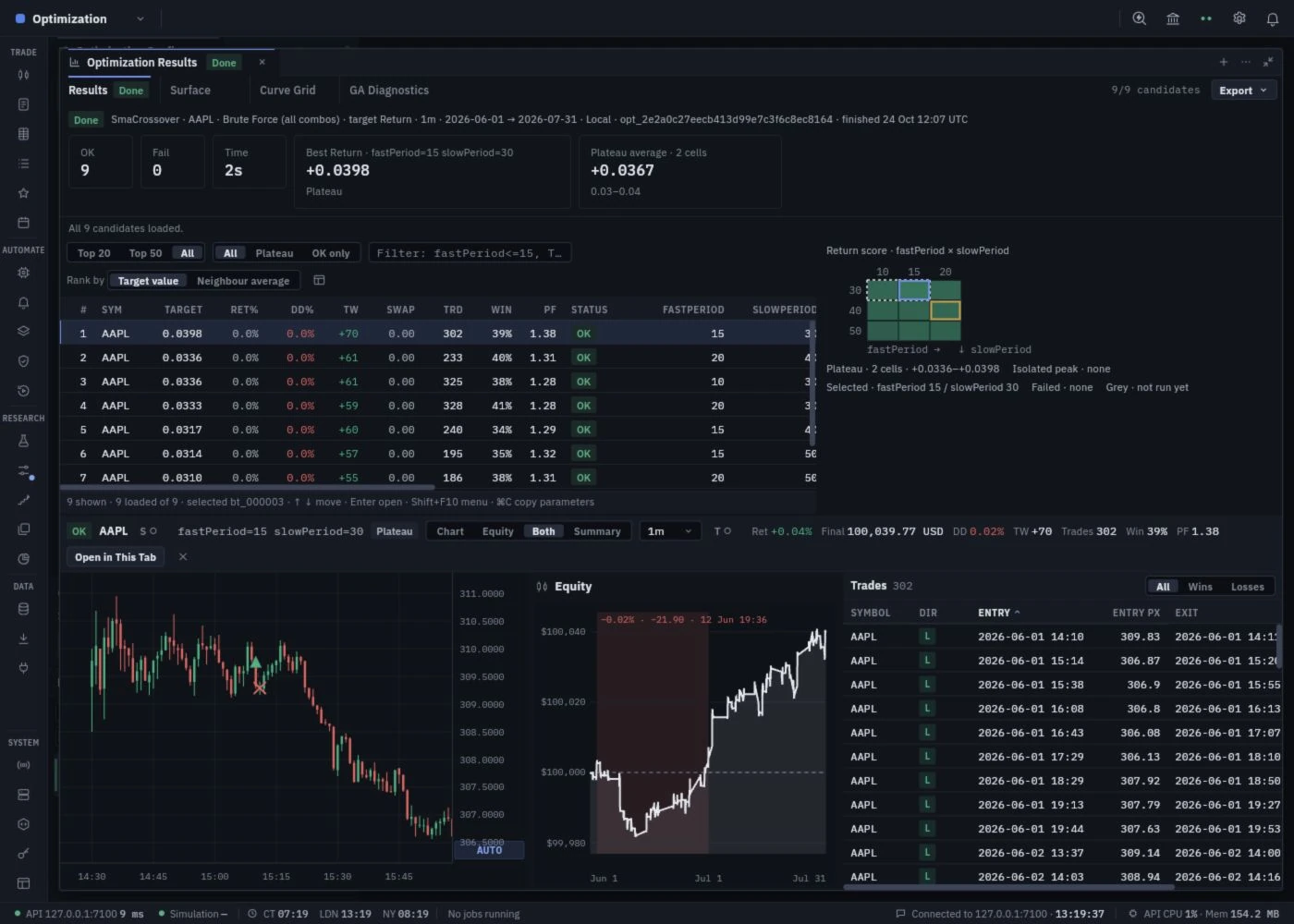Switch to the Curve Grid tab

click(x=287, y=91)
